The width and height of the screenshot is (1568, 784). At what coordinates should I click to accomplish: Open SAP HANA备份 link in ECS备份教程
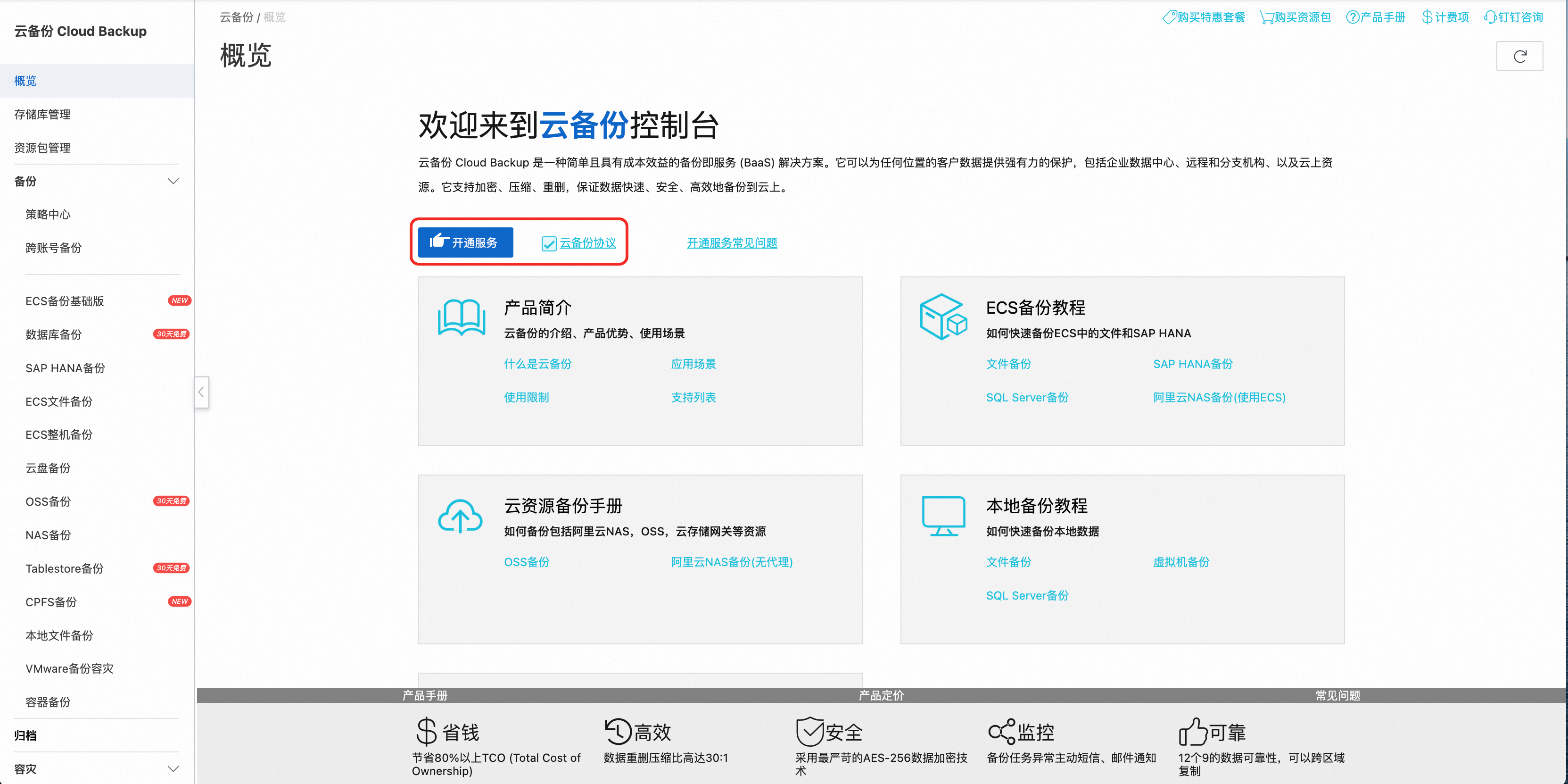[x=1192, y=364]
